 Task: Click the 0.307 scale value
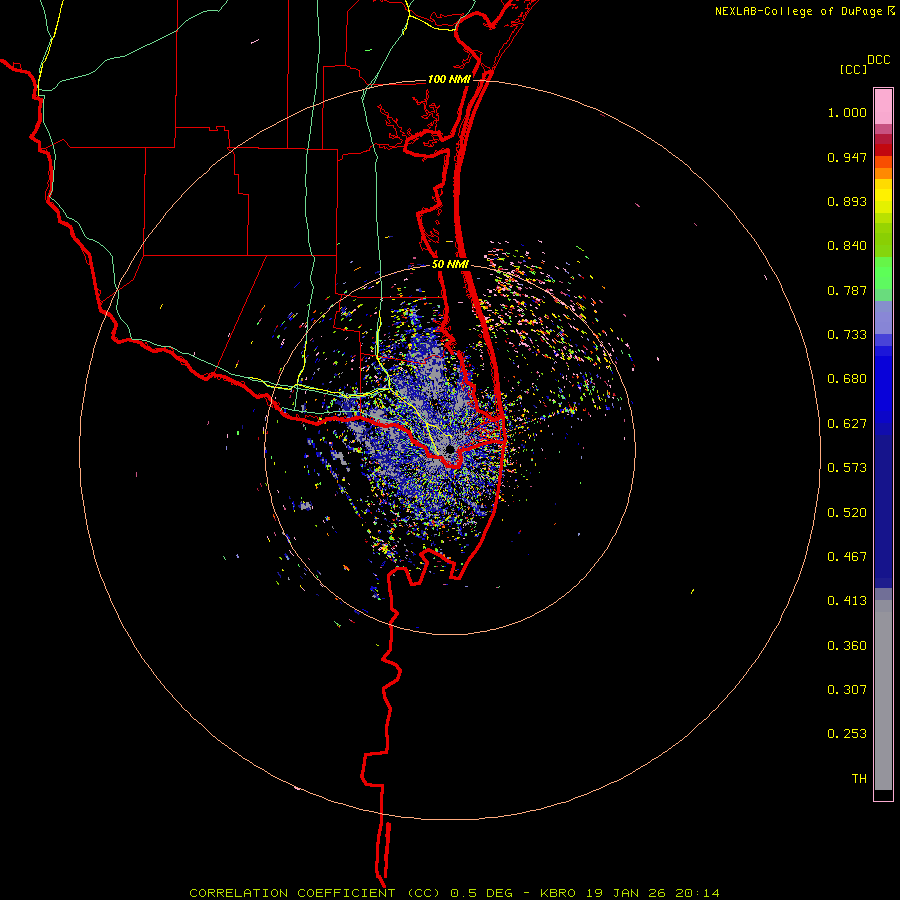tap(847, 690)
